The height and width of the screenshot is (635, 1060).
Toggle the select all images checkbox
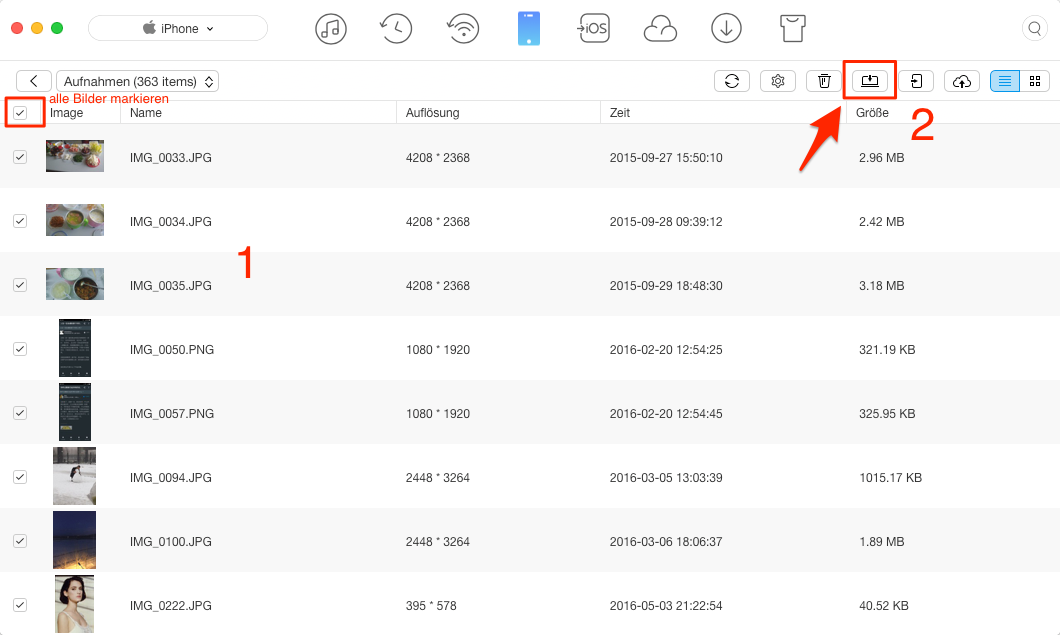pos(20,113)
